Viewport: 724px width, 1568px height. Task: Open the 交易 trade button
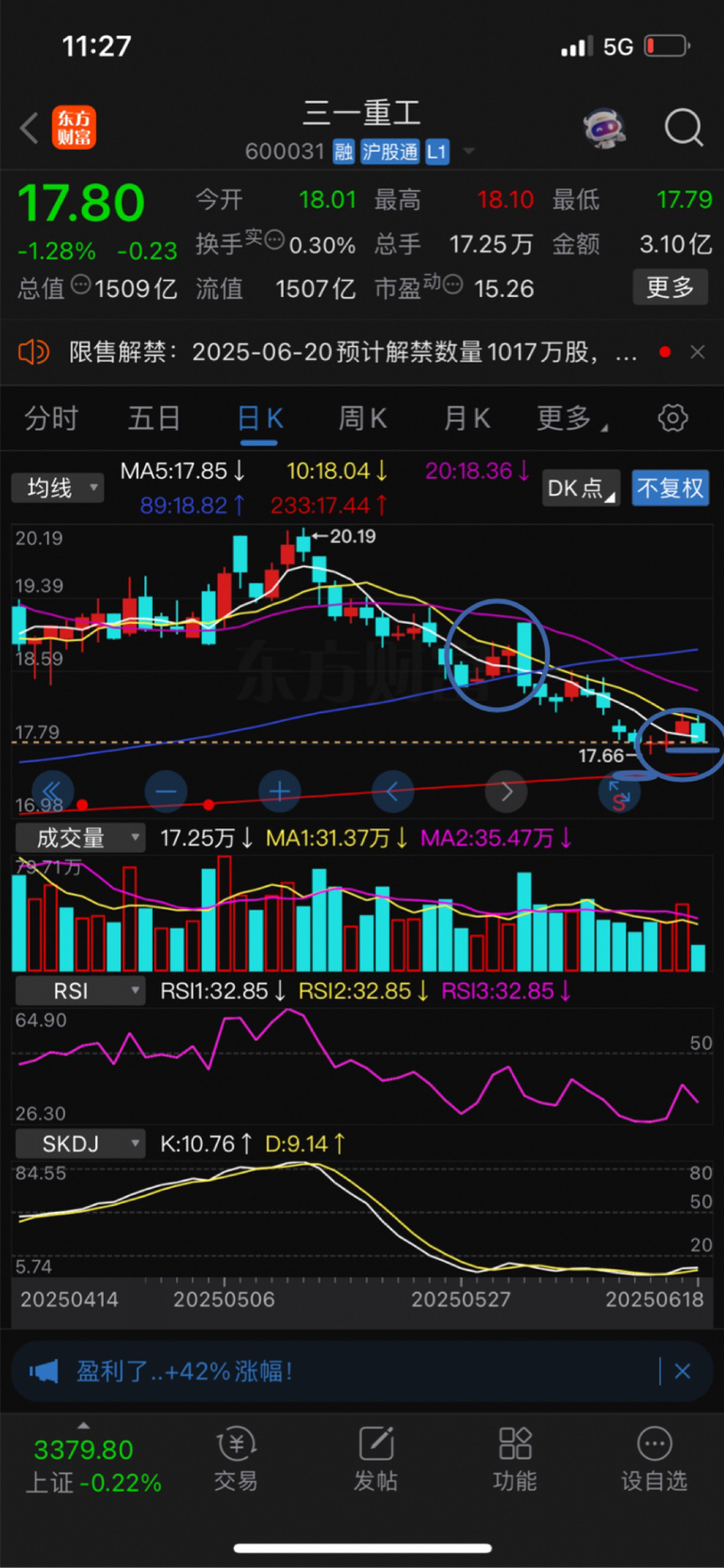pos(236,1459)
